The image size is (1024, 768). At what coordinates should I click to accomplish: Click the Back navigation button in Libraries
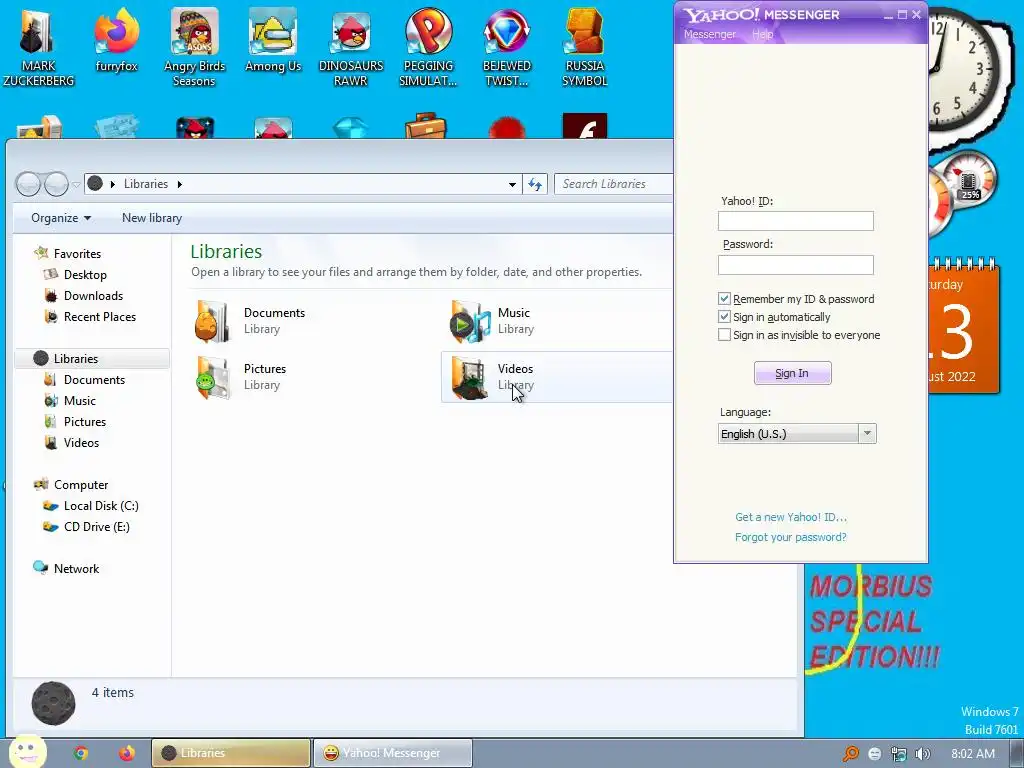(x=28, y=184)
